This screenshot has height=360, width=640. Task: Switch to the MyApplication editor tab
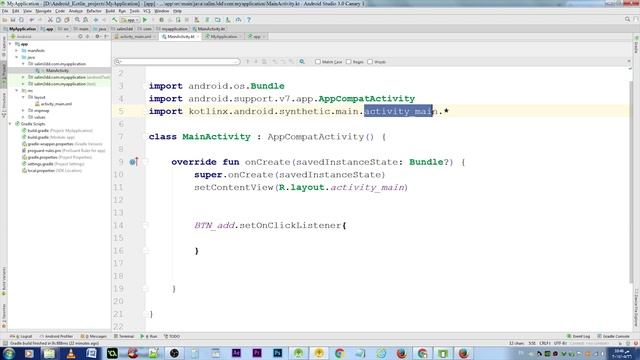[x=223, y=37]
